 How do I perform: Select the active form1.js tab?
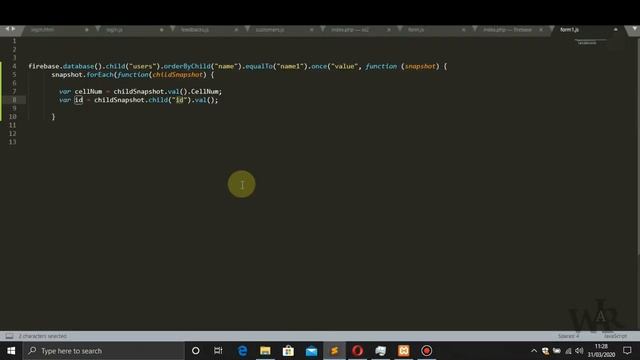(569, 30)
